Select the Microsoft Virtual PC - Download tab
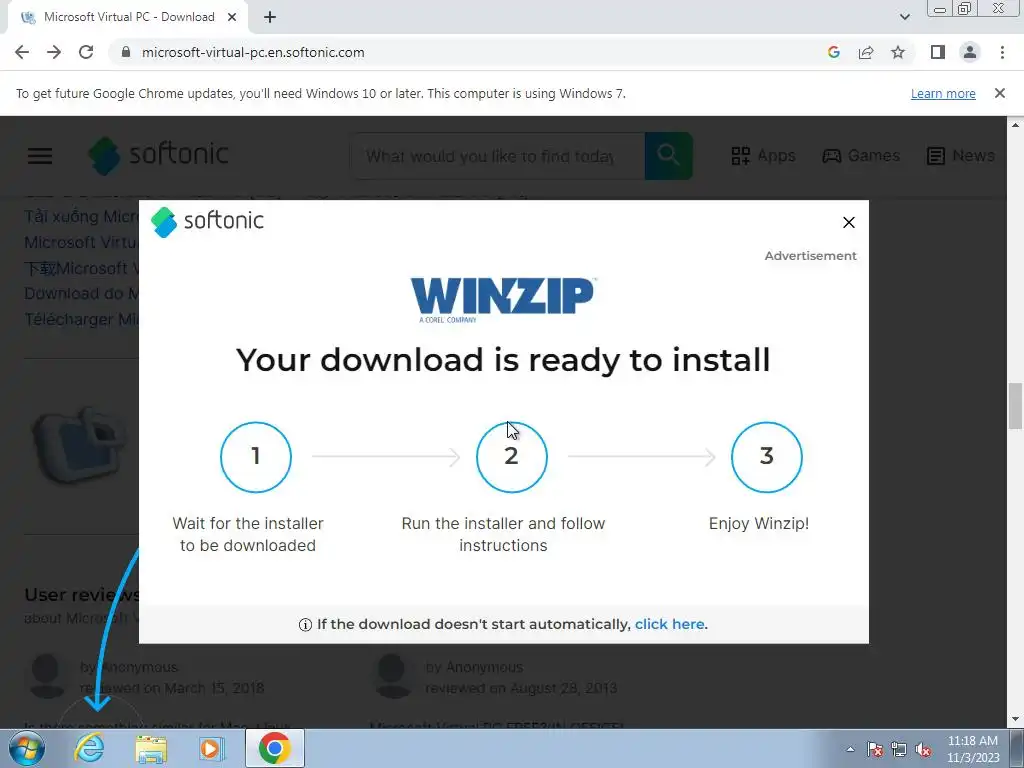The width and height of the screenshot is (1024, 768). point(128,18)
